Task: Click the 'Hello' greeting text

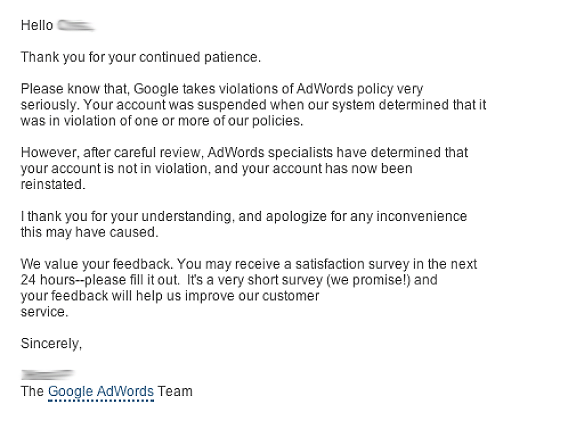Action: (37, 26)
